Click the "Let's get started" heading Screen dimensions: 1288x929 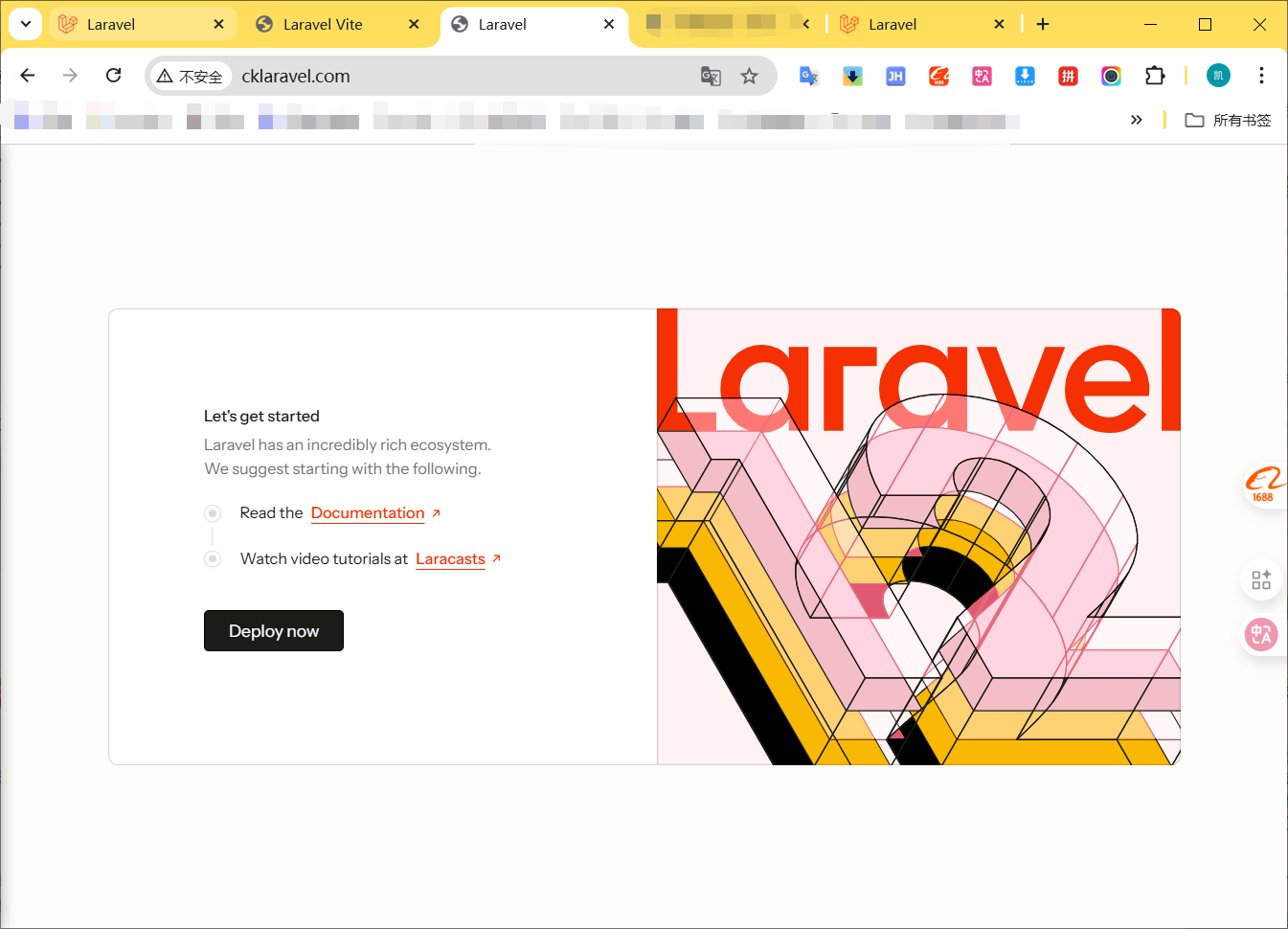click(x=261, y=416)
